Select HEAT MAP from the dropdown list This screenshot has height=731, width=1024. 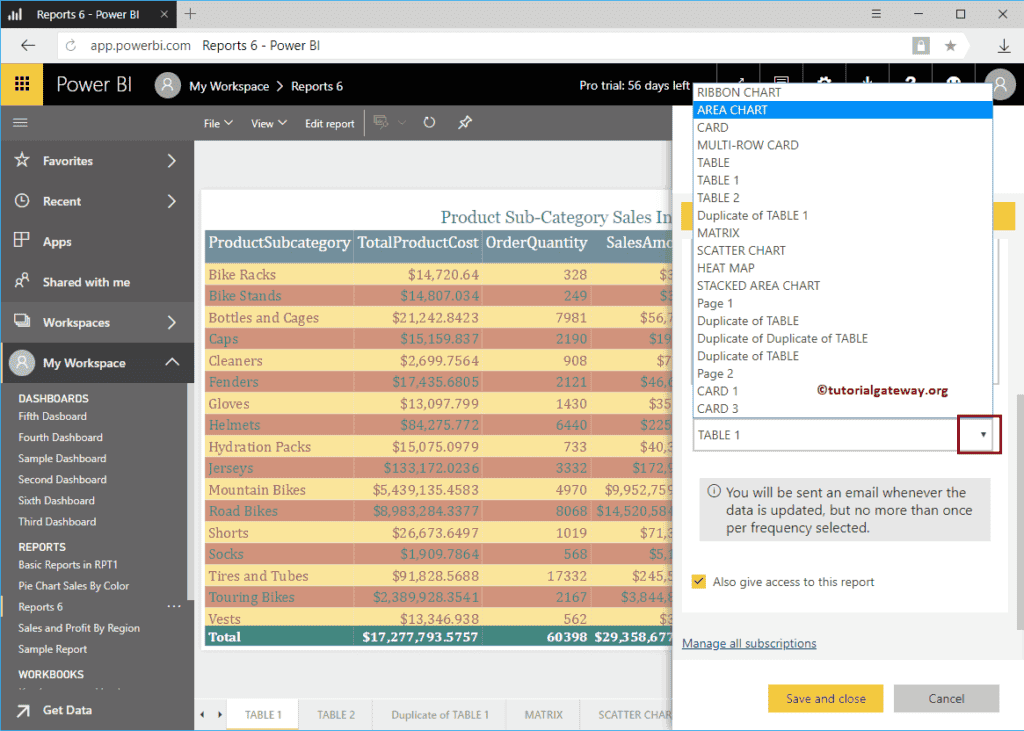725,268
